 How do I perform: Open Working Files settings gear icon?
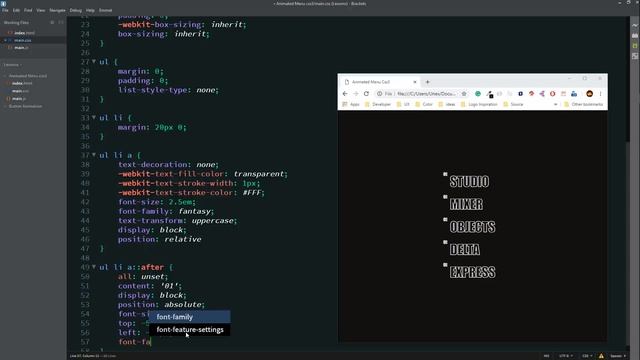point(52,22)
